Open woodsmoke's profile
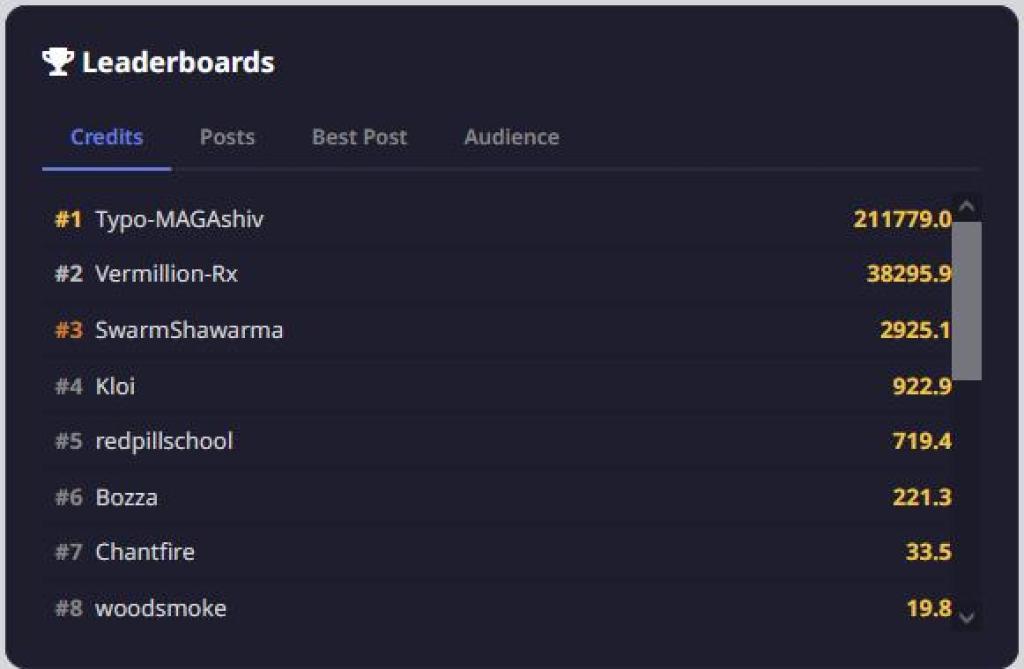1024x669 pixels. tap(161, 608)
